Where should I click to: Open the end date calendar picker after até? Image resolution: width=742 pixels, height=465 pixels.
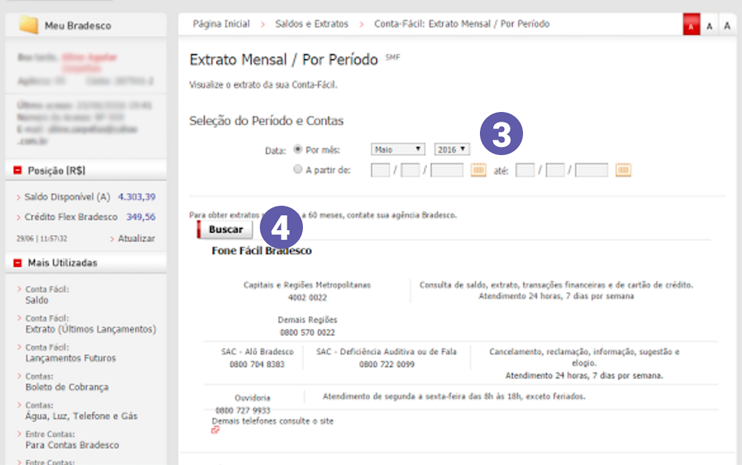pos(623,170)
